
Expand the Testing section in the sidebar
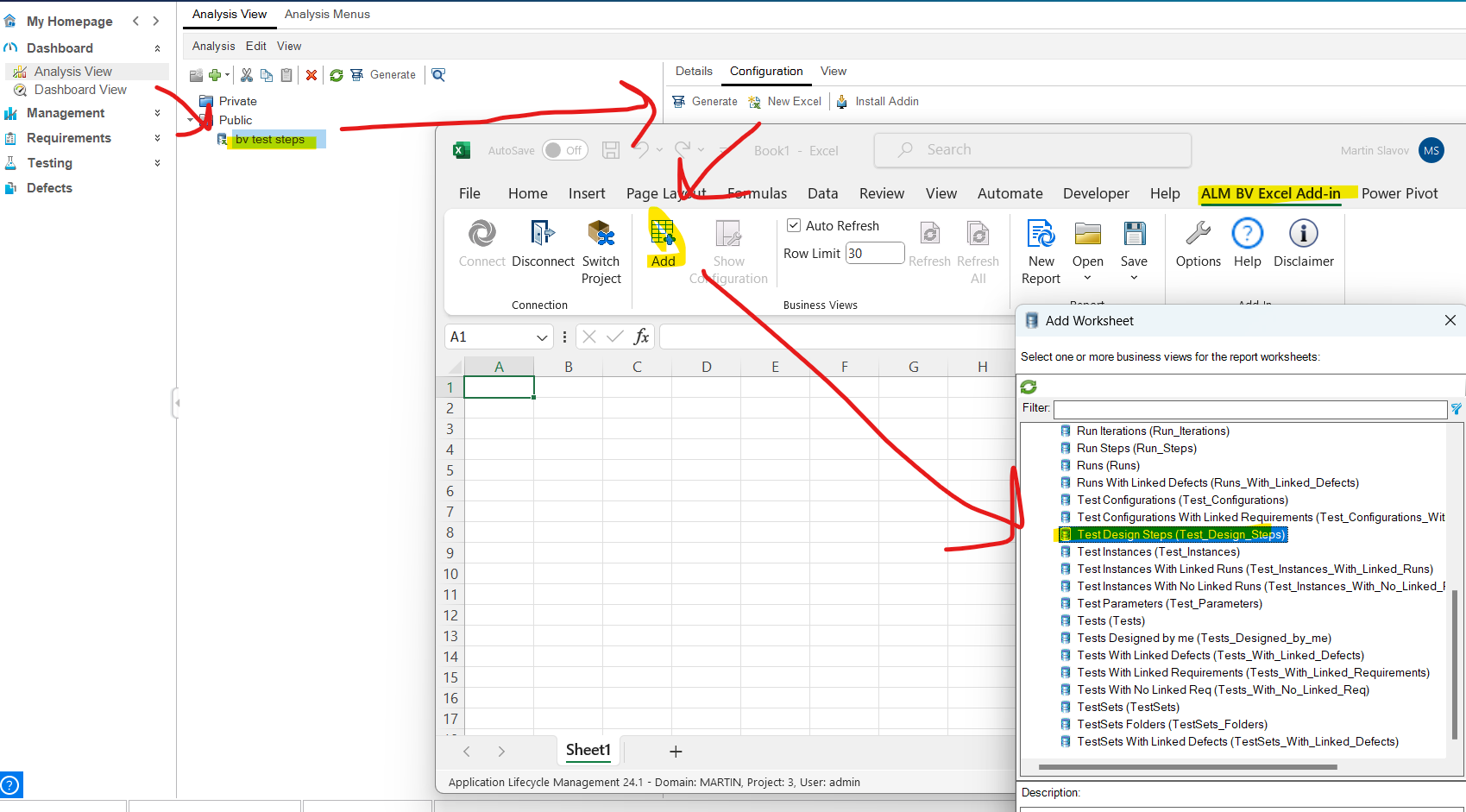point(156,162)
